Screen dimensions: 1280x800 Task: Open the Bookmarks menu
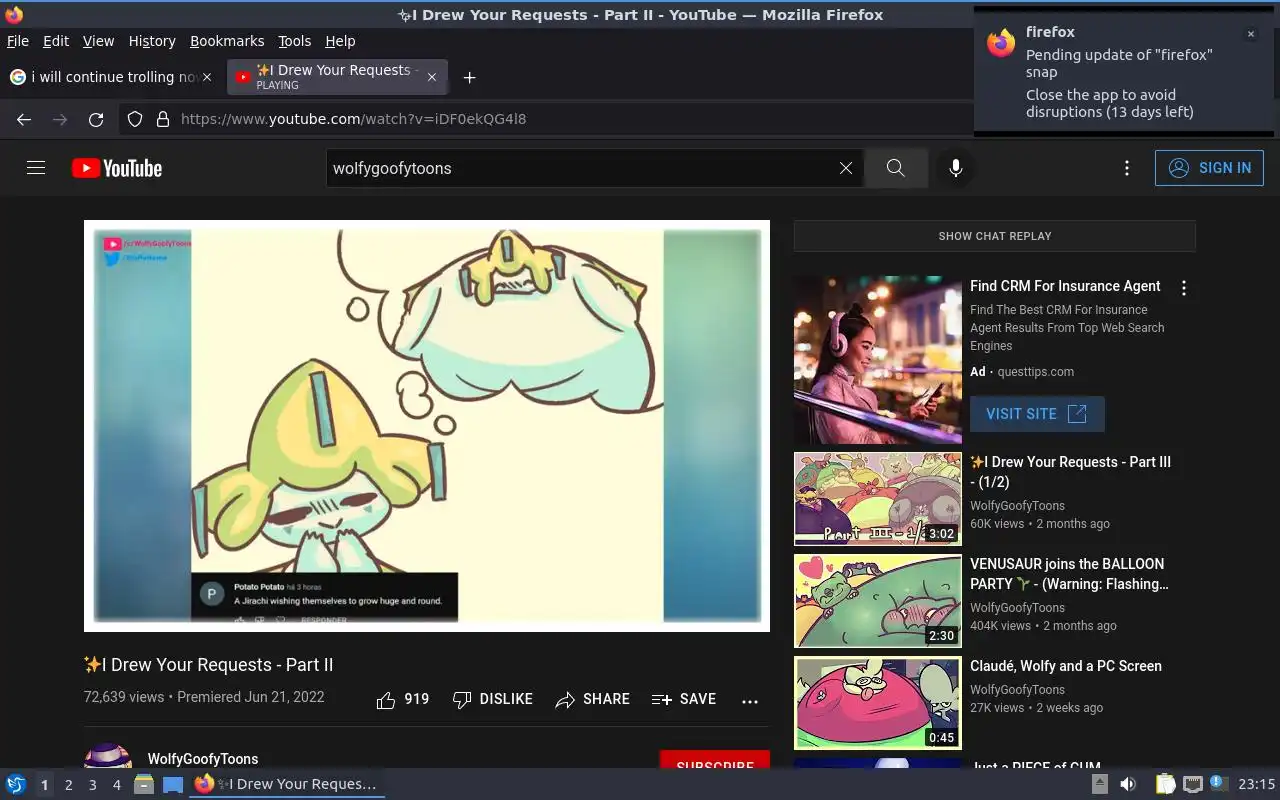[227, 41]
